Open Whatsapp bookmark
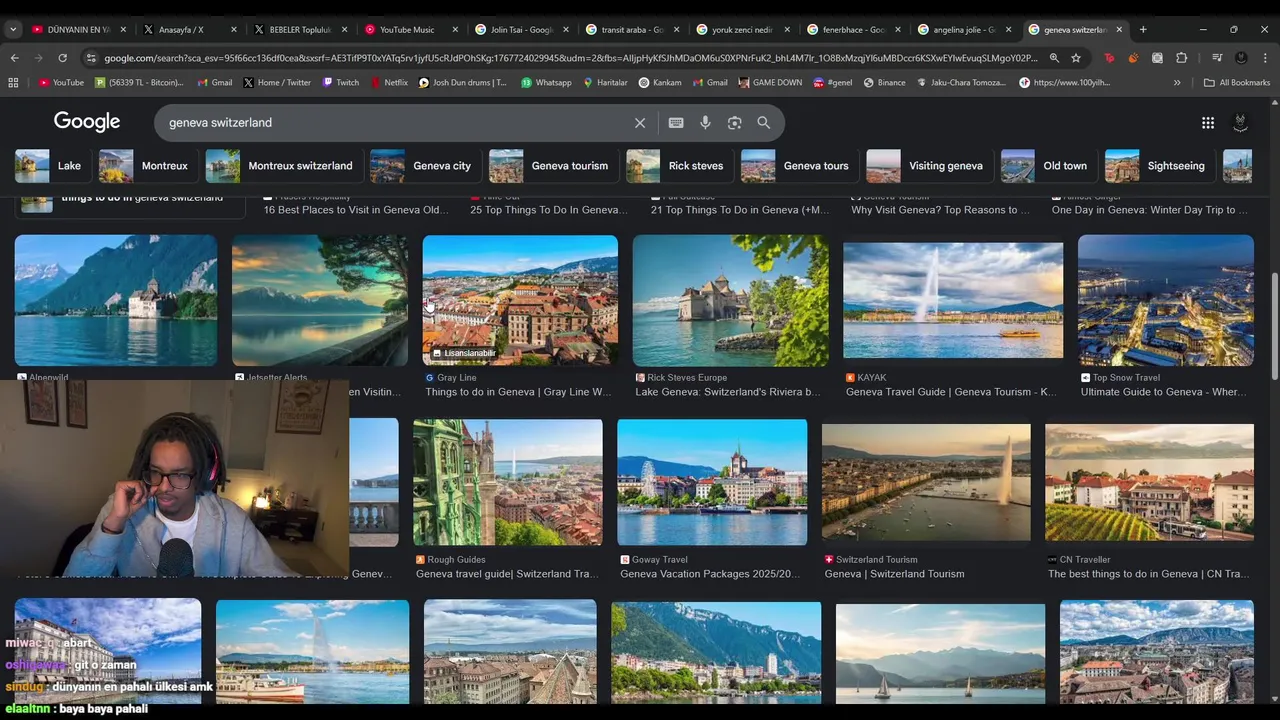This screenshot has height=720, width=1280. point(546,83)
